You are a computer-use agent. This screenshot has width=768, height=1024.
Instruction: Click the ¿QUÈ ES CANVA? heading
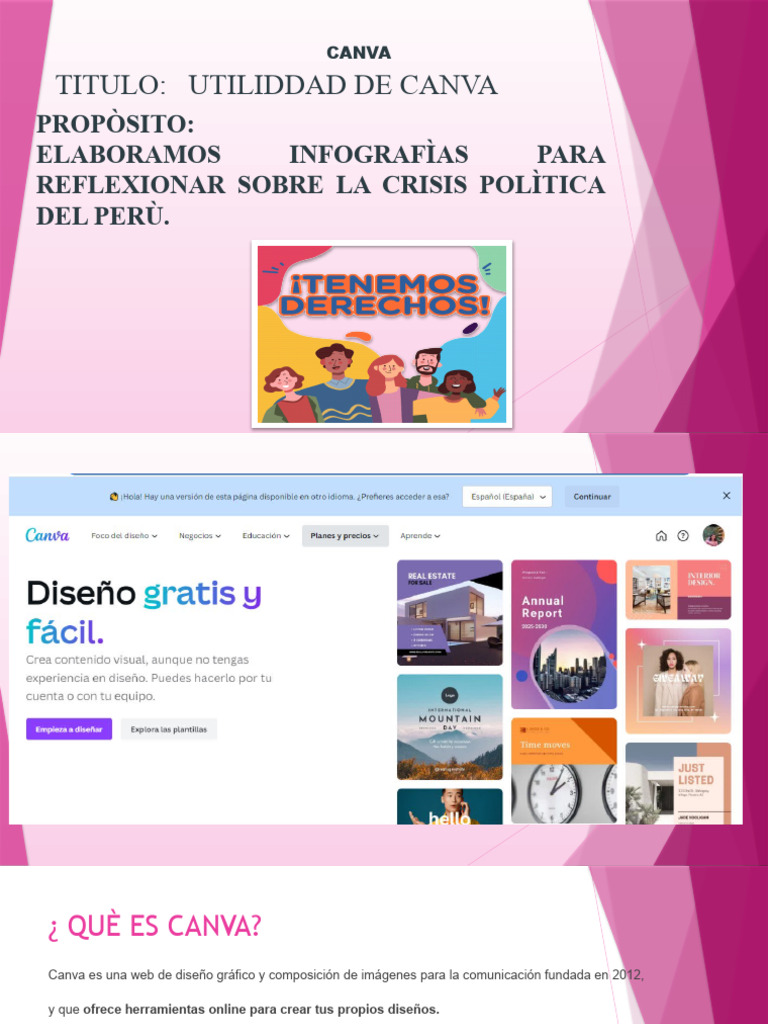click(x=155, y=926)
